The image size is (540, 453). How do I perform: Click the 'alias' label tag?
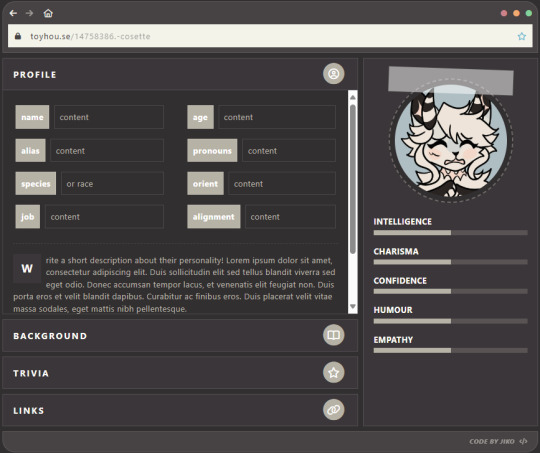30,151
